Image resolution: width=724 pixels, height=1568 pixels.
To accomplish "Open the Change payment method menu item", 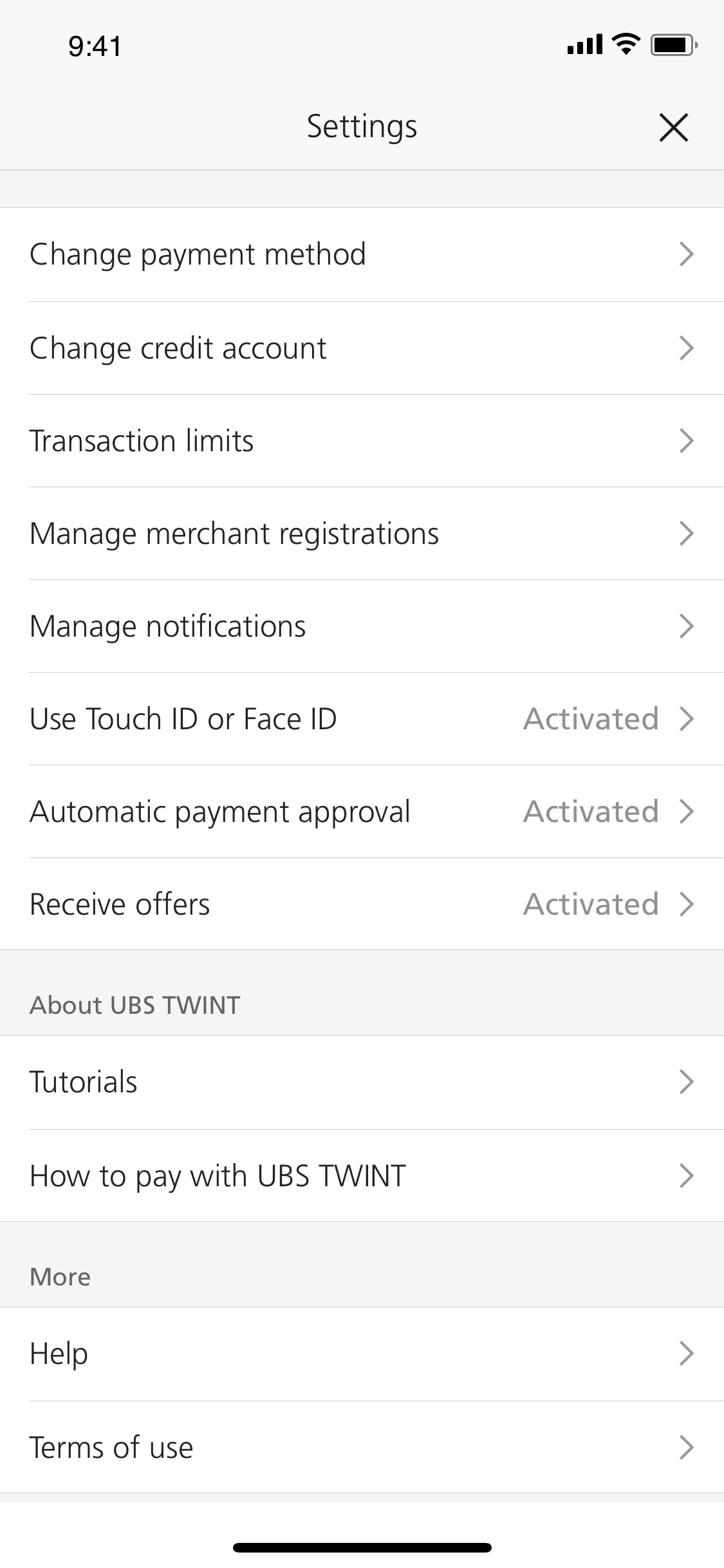I will tap(198, 254).
